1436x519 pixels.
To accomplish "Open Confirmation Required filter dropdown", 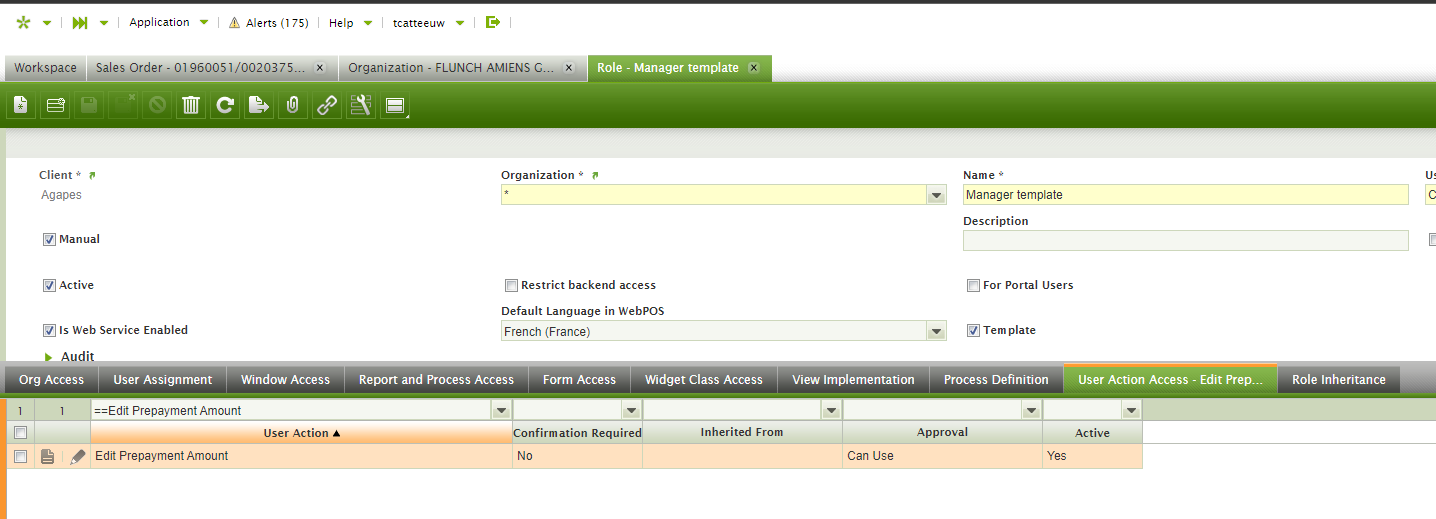I will pyautogui.click(x=630, y=410).
